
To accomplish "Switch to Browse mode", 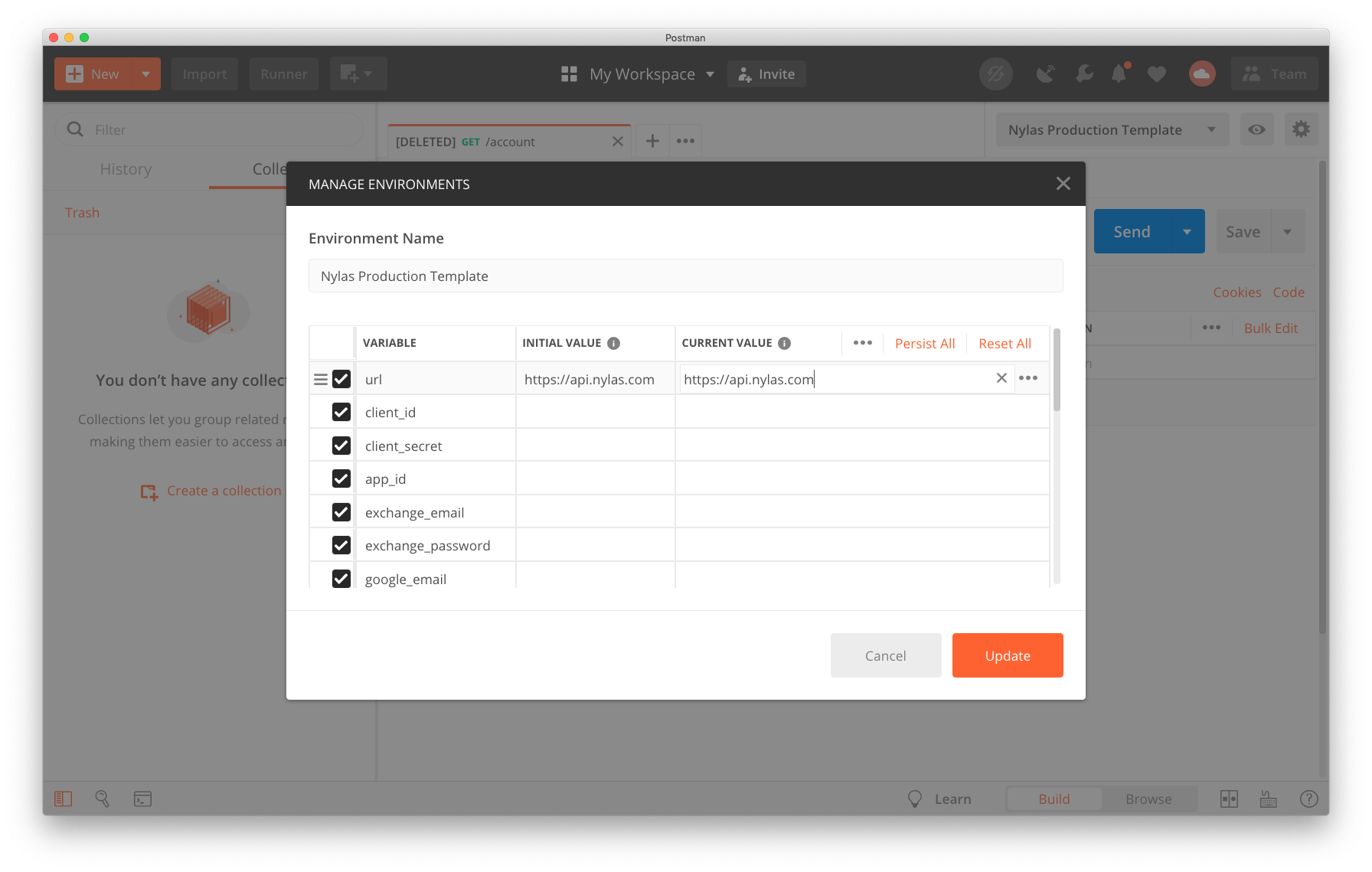I will [1148, 799].
